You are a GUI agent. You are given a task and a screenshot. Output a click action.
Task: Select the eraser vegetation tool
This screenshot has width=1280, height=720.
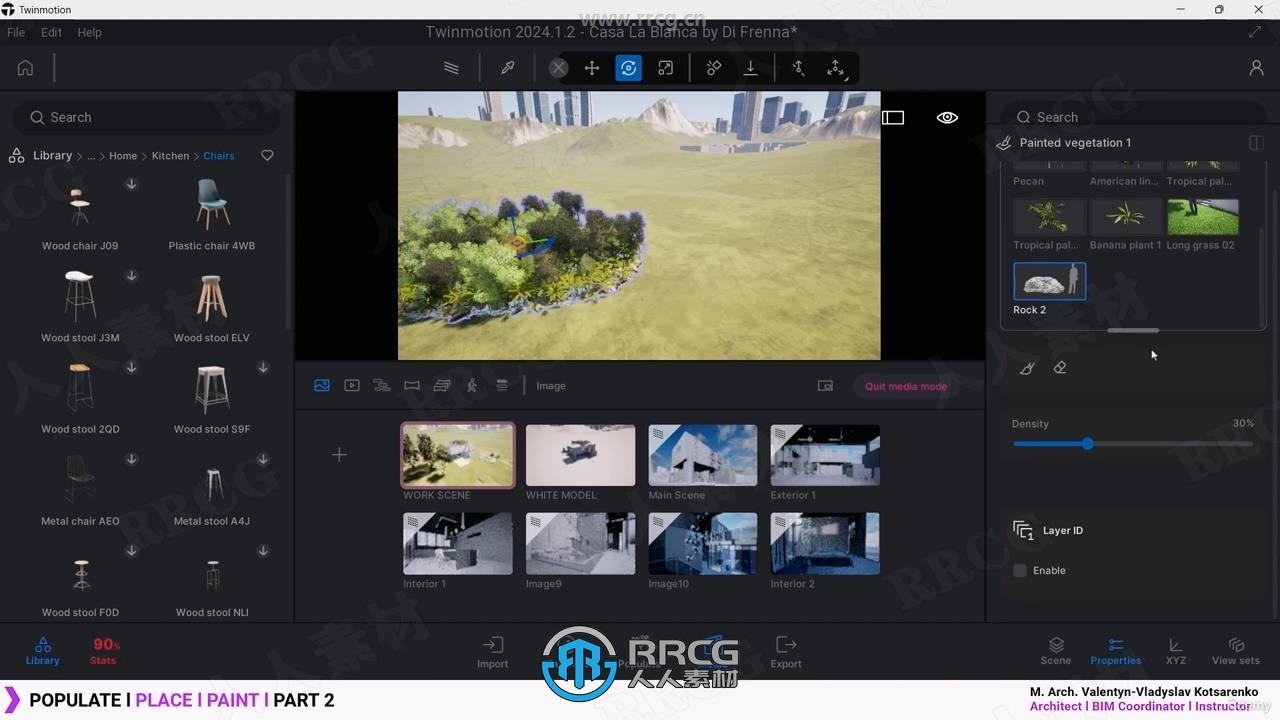[1060, 368]
